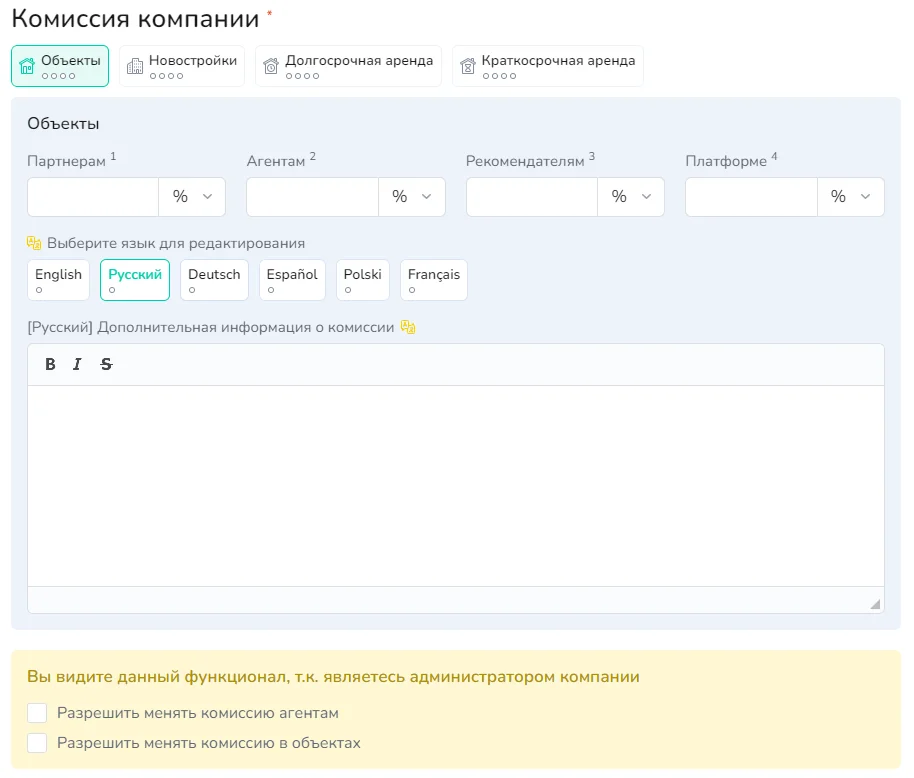
Task: Open the Агентам percent unit dropdown
Action: click(x=412, y=197)
